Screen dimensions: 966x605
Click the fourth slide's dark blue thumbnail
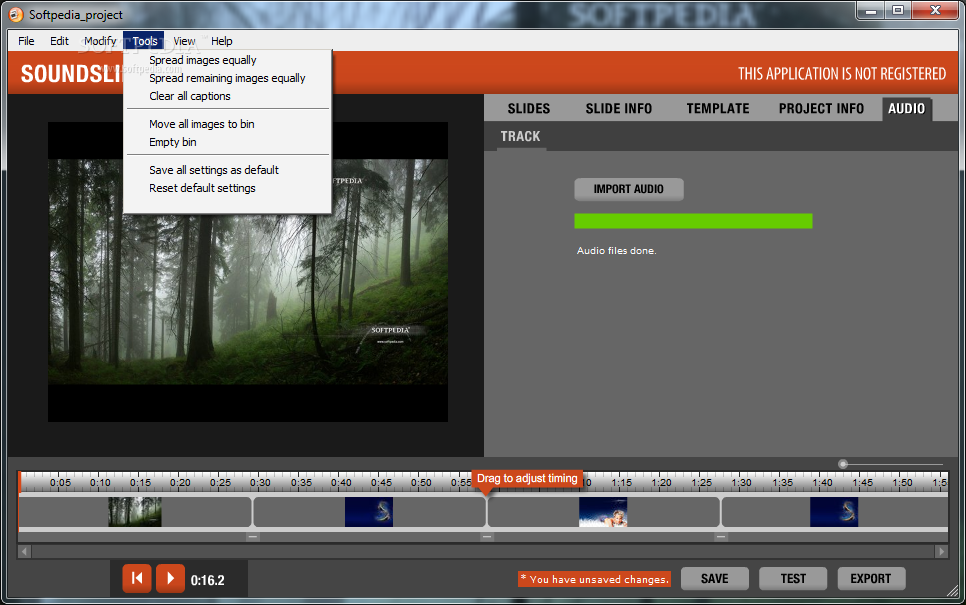834,512
